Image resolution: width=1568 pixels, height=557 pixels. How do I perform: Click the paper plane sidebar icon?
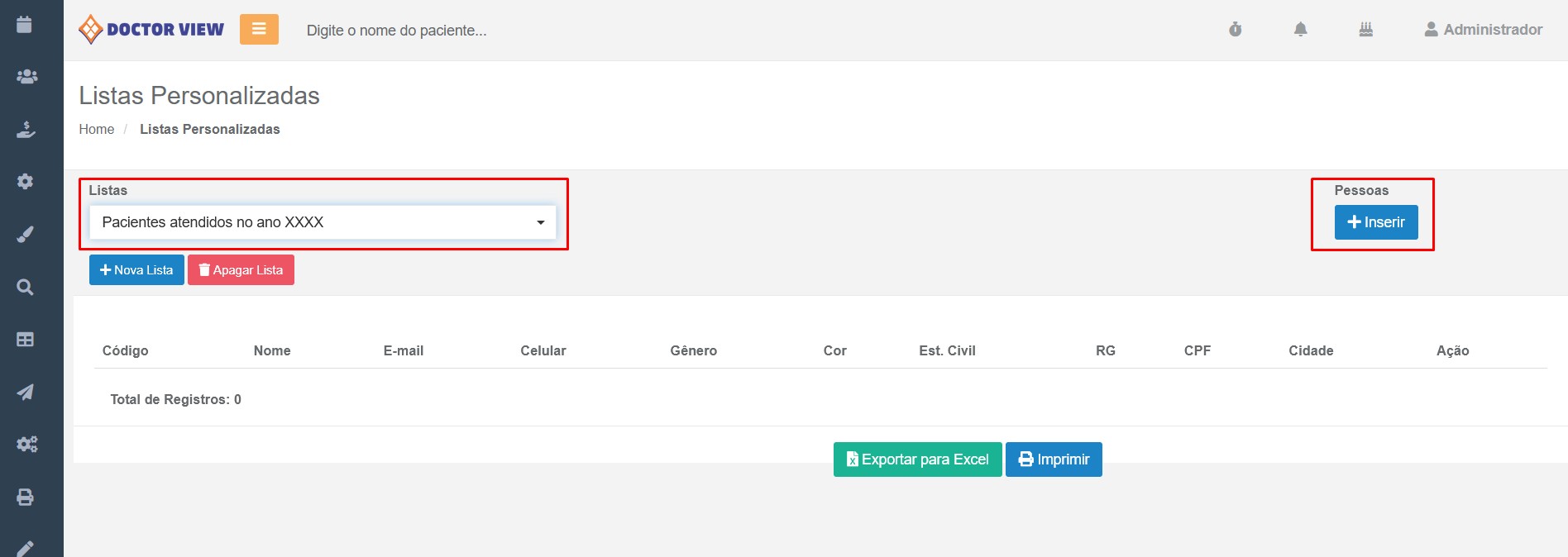click(x=26, y=392)
